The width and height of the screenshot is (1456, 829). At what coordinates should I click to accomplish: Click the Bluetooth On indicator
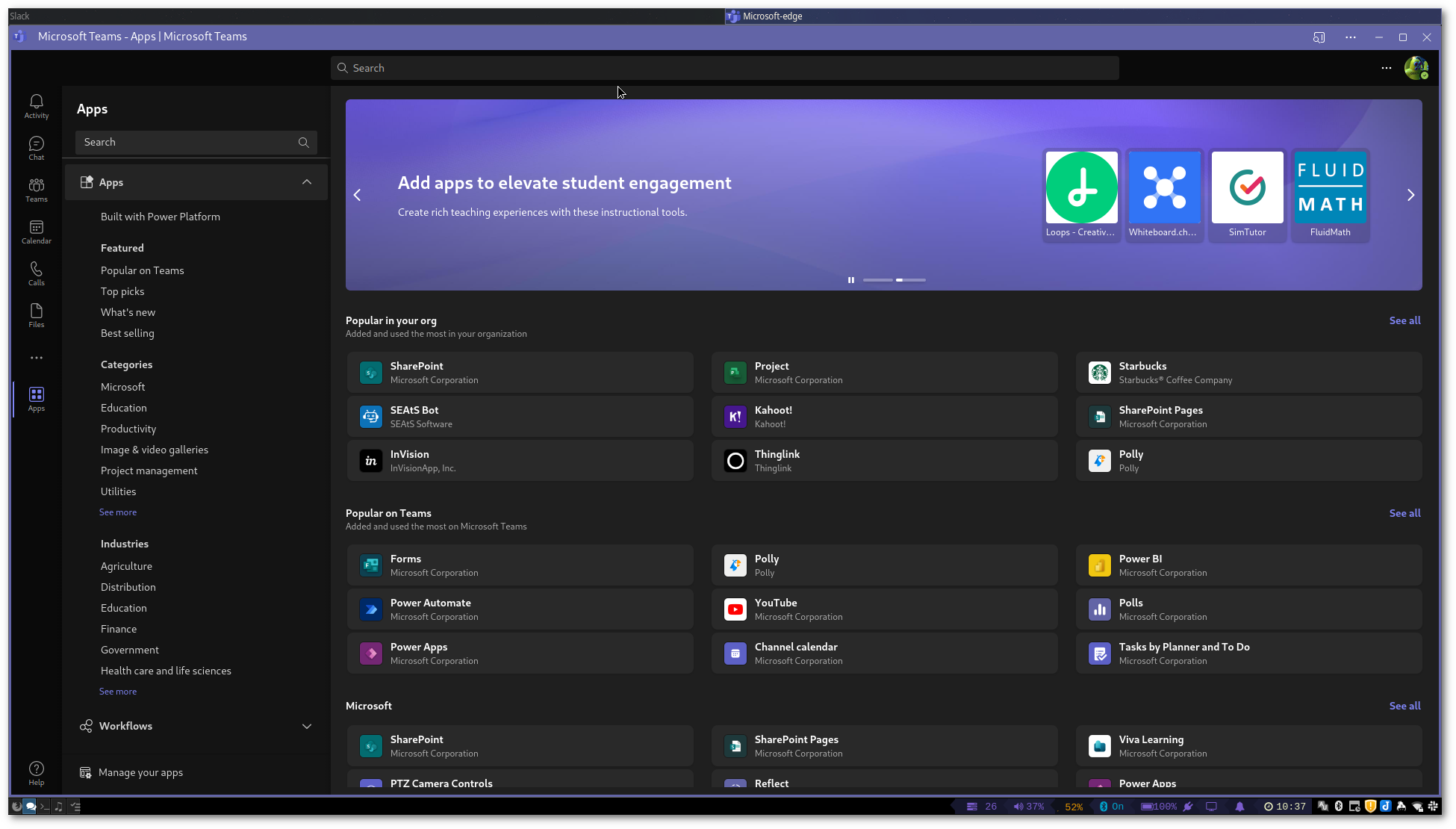click(1112, 807)
